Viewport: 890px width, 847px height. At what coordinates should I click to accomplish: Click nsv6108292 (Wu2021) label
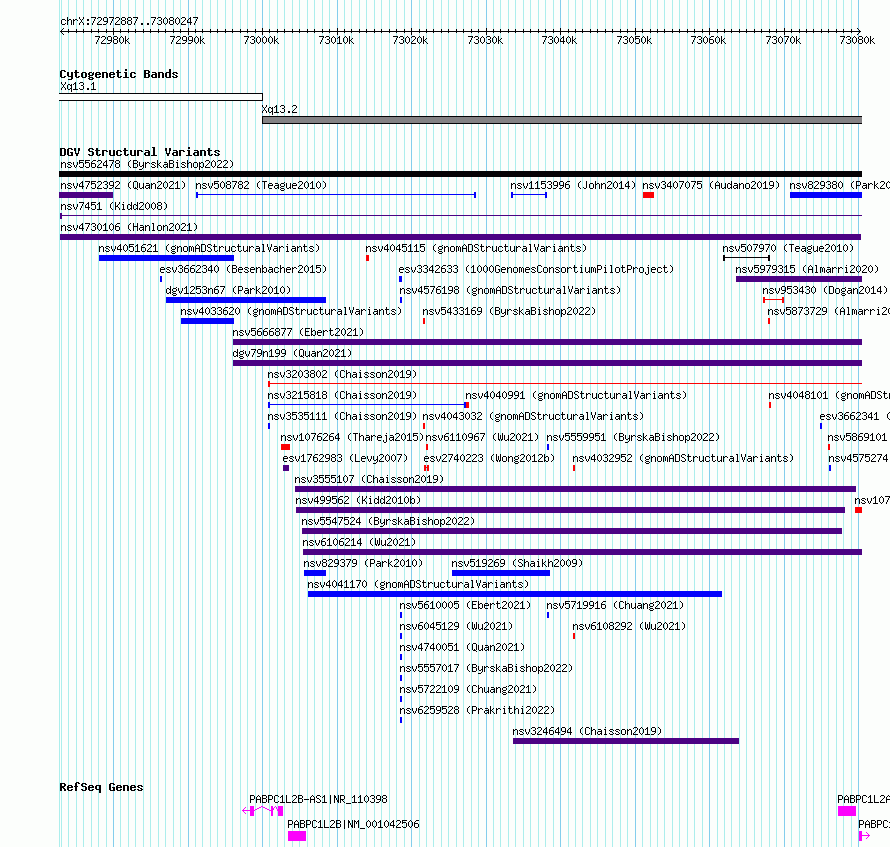point(629,627)
